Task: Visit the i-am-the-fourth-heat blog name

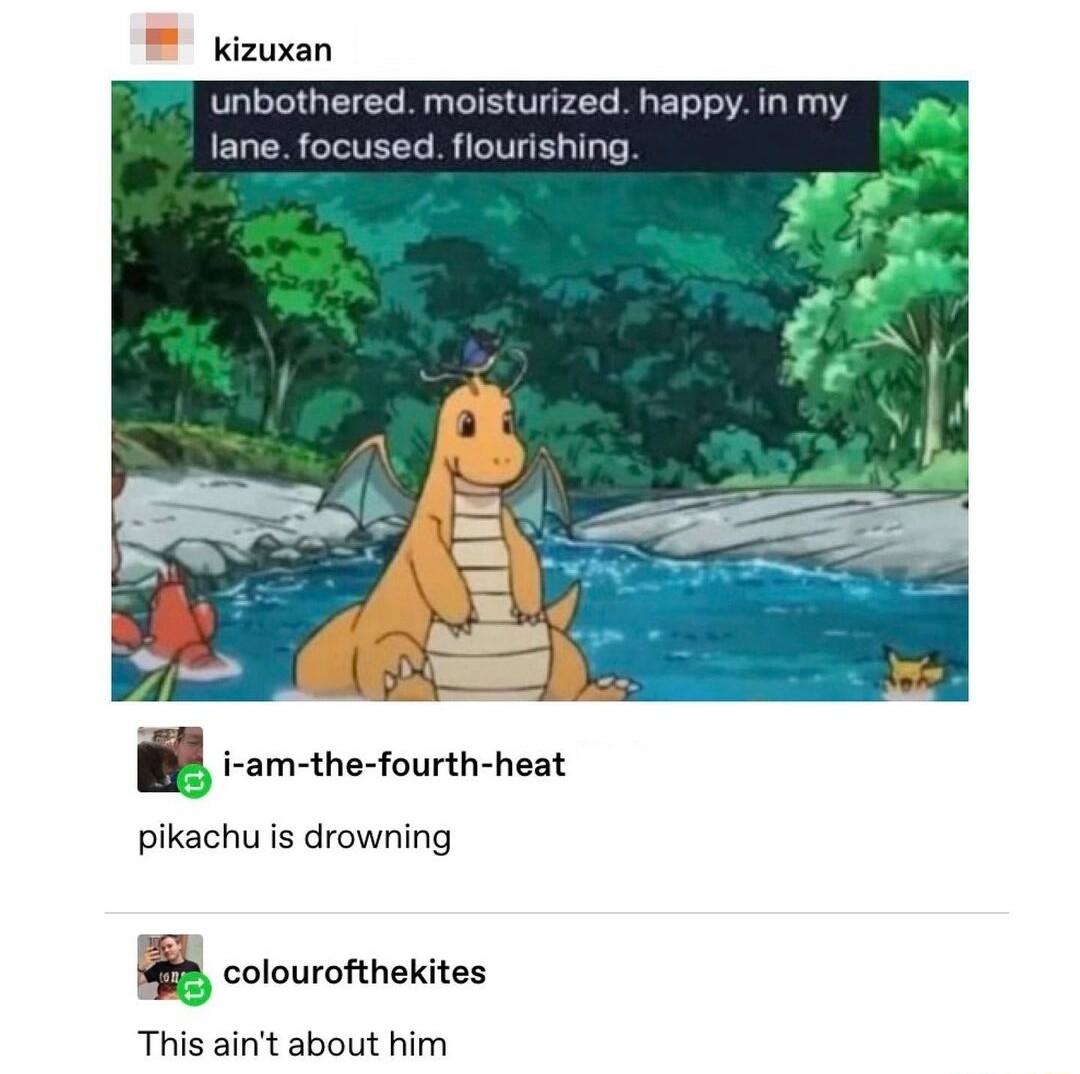Action: click(x=394, y=764)
